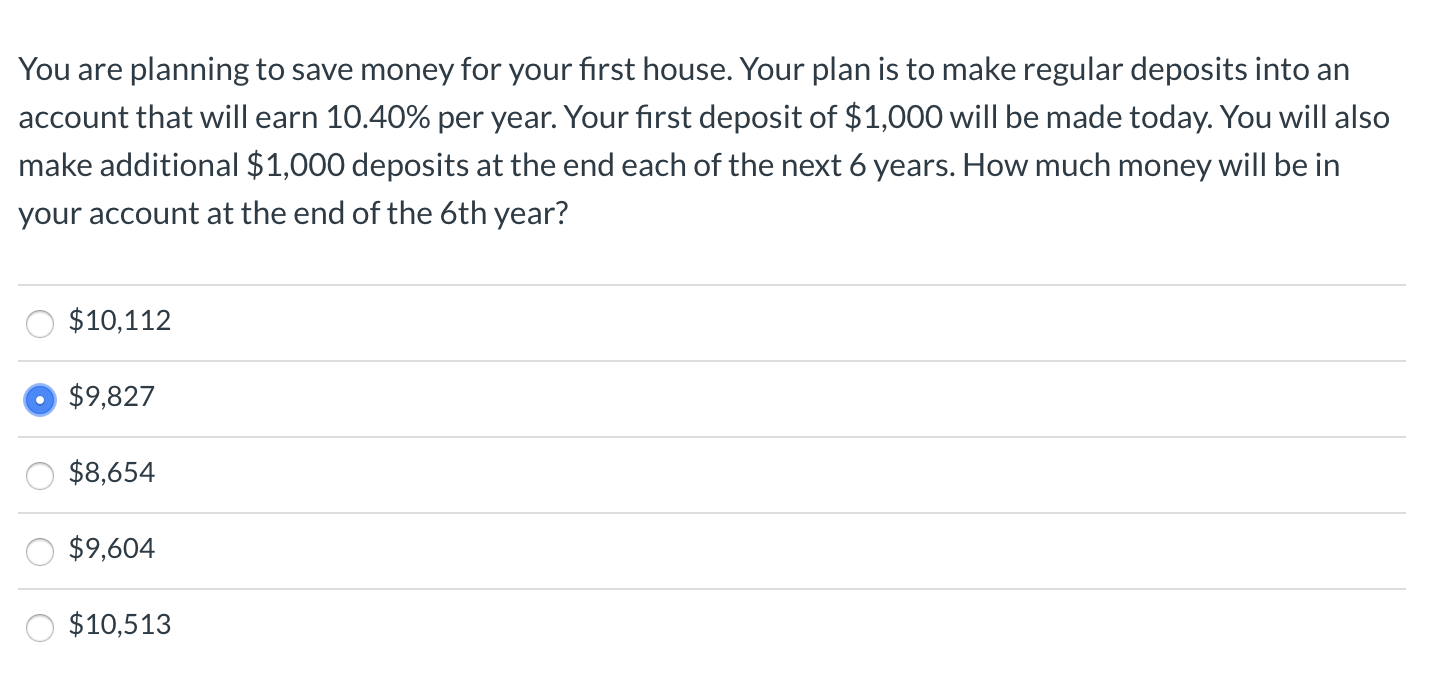Click the first answer choice row
The height and width of the screenshot is (694, 1430).
click(700, 322)
